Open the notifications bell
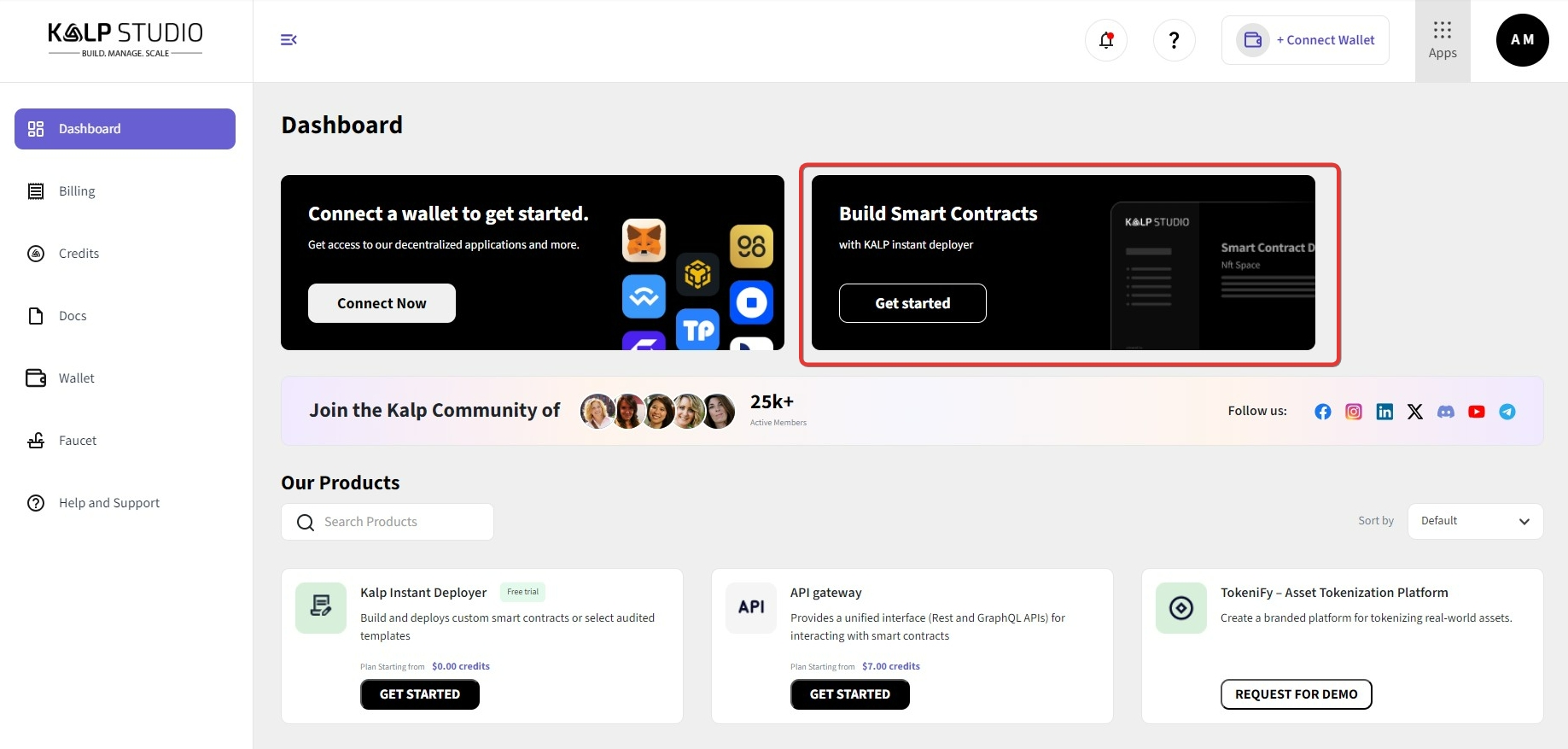 (x=1106, y=40)
